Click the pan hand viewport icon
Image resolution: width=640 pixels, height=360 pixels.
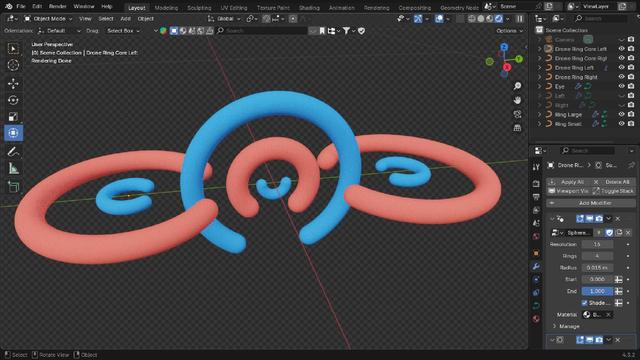[517, 100]
